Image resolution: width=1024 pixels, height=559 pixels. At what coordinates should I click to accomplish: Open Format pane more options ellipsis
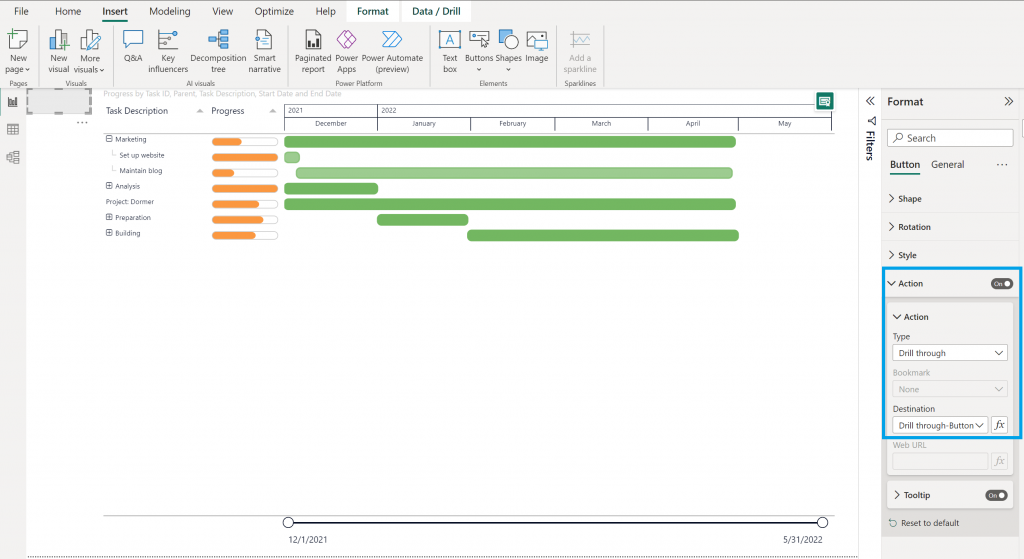(x=1002, y=165)
